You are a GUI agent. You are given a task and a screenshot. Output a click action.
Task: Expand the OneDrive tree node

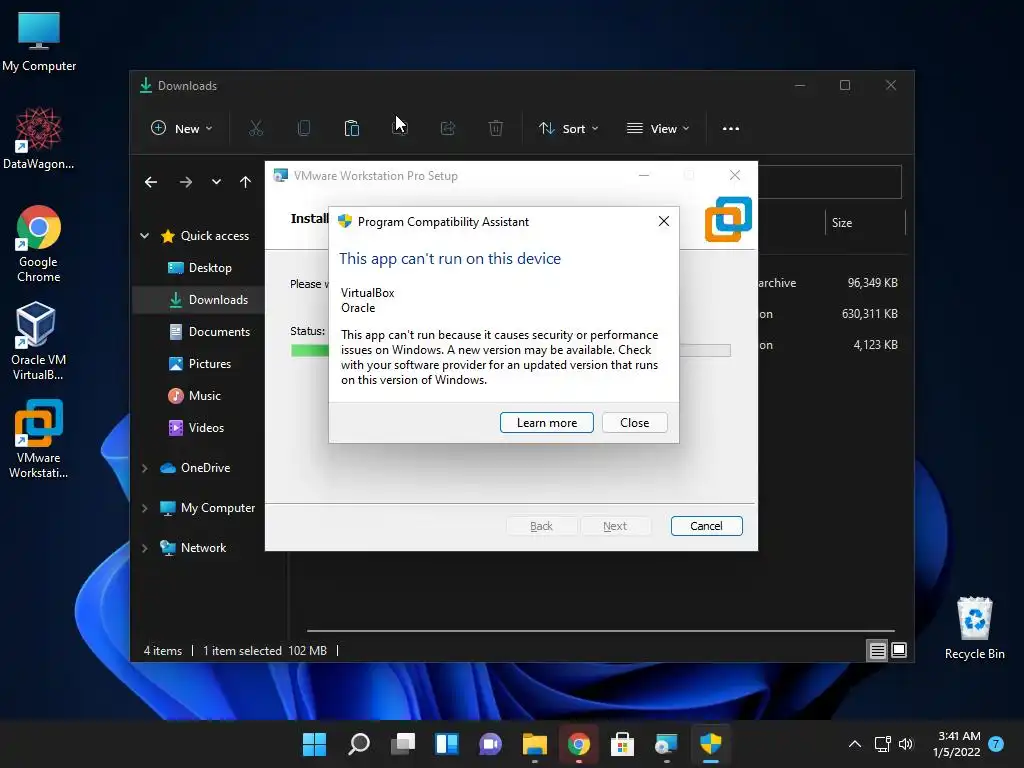144,468
